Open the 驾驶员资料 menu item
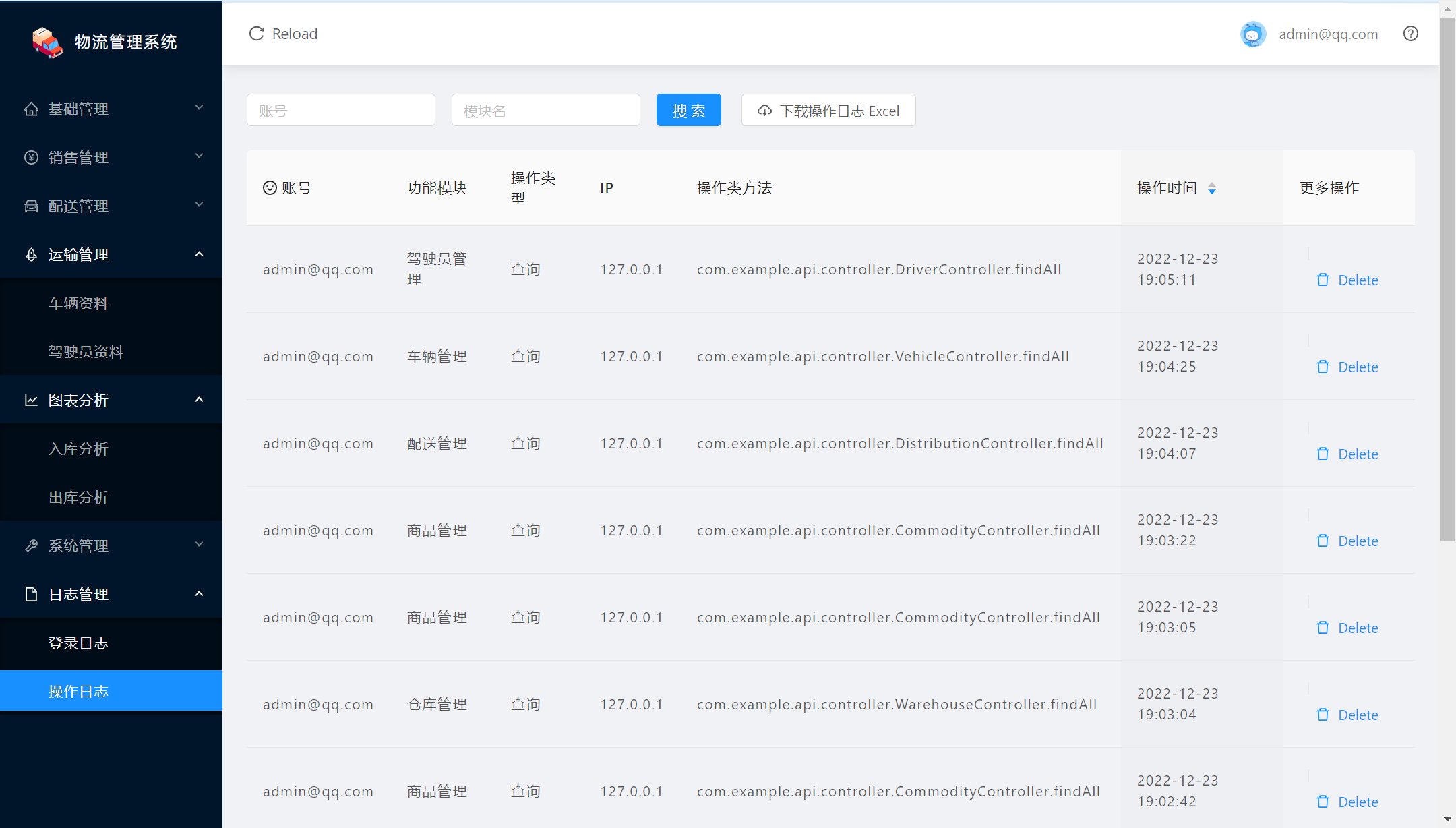 (111, 352)
